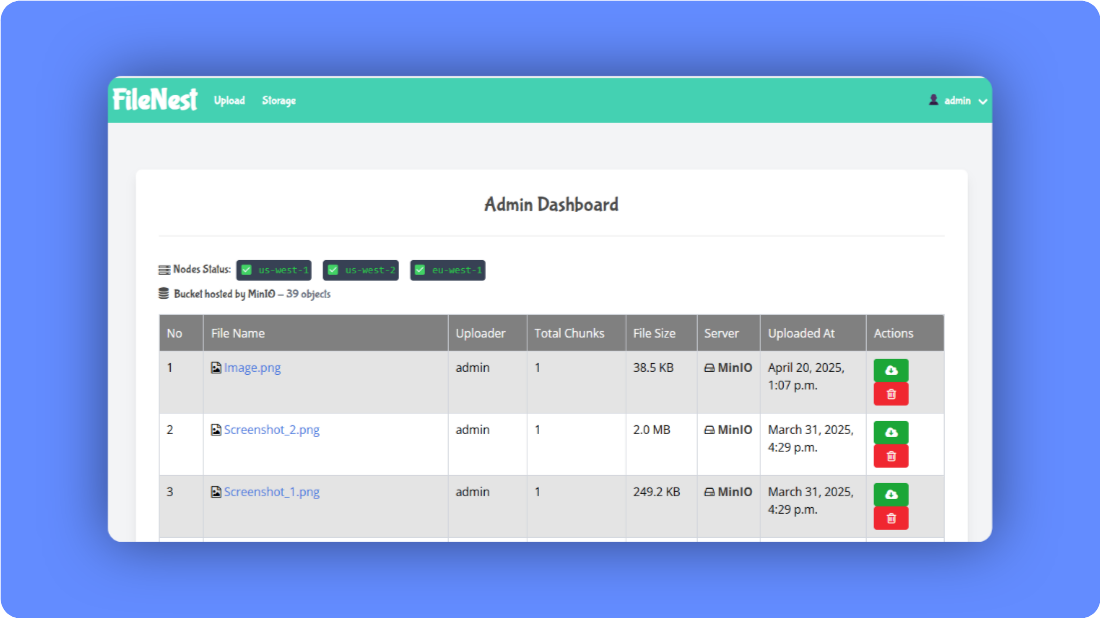Image resolution: width=1100 pixels, height=618 pixels.
Task: Click the FileNest logo
Action: click(155, 100)
